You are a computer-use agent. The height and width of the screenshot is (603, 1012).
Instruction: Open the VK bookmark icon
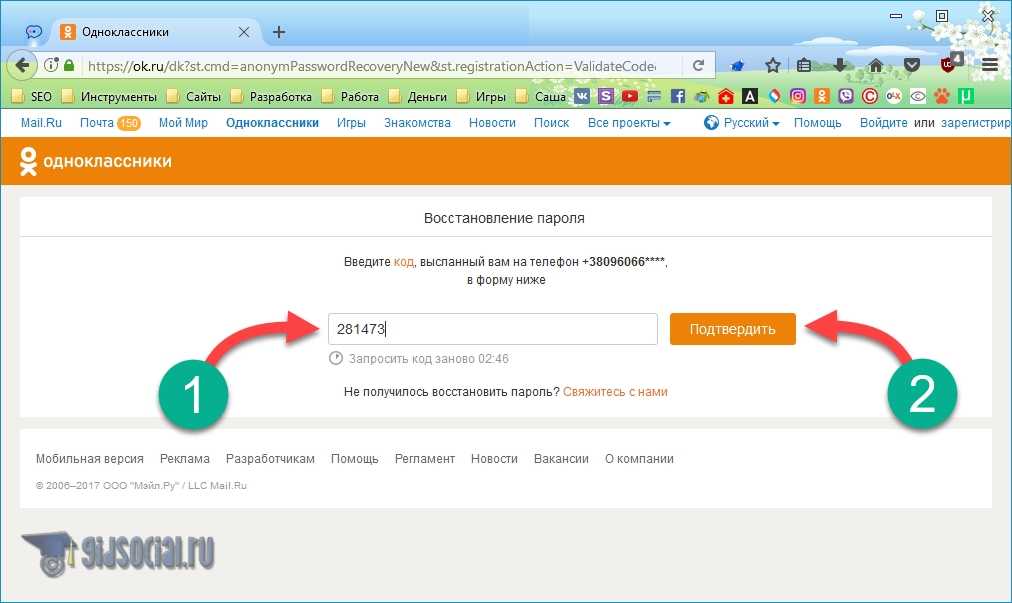(582, 97)
